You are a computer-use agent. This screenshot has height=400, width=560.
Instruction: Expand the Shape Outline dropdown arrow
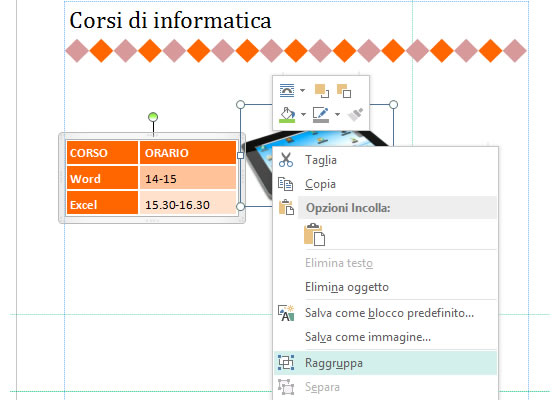(337, 115)
